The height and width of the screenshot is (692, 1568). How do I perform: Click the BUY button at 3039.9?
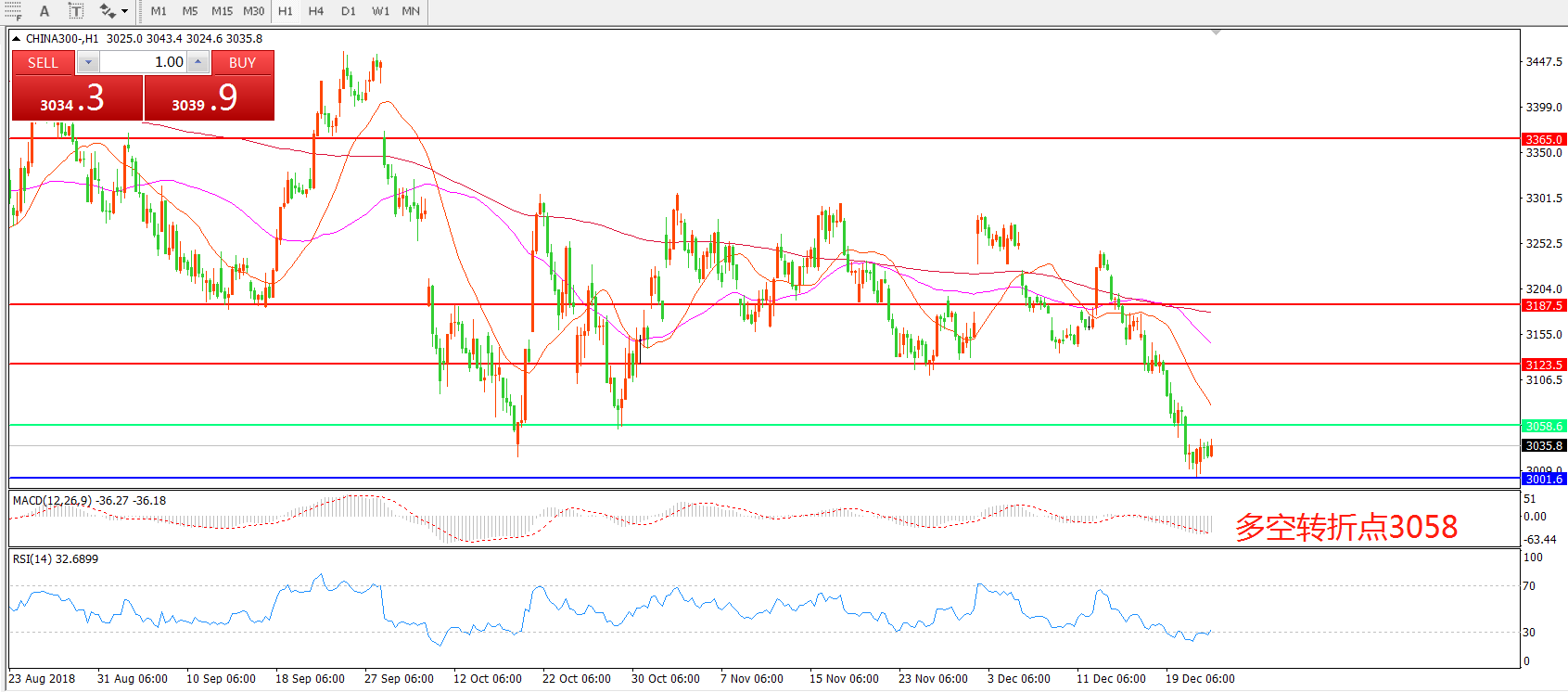point(210,98)
